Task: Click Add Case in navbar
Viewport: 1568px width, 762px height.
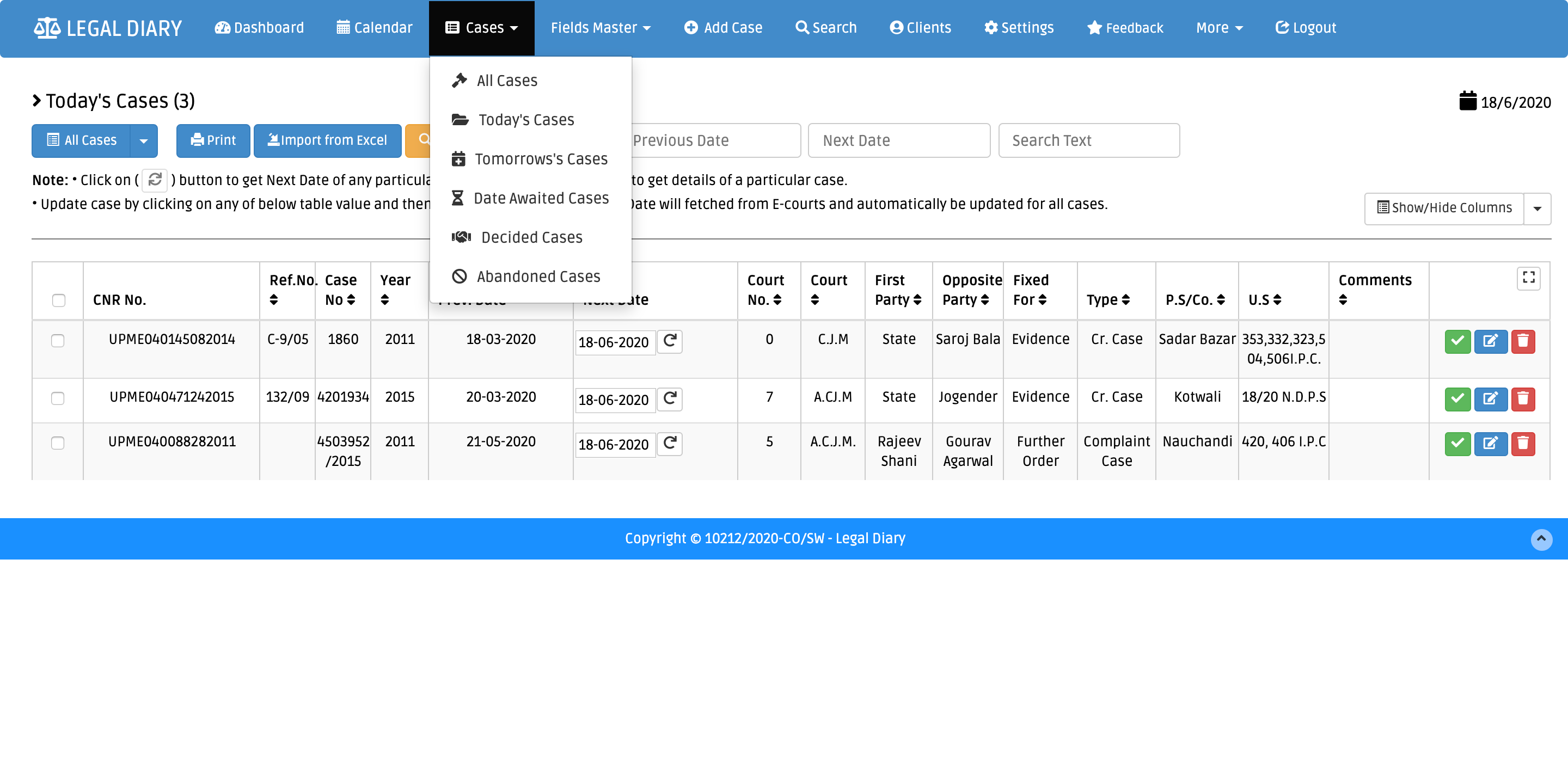Action: tap(723, 28)
